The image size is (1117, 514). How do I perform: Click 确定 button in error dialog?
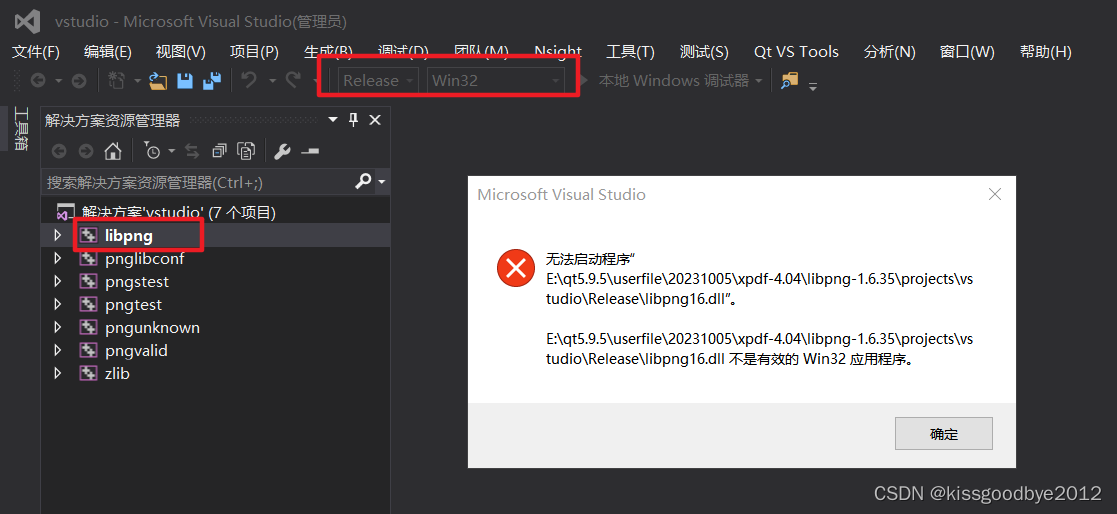[x=944, y=434]
